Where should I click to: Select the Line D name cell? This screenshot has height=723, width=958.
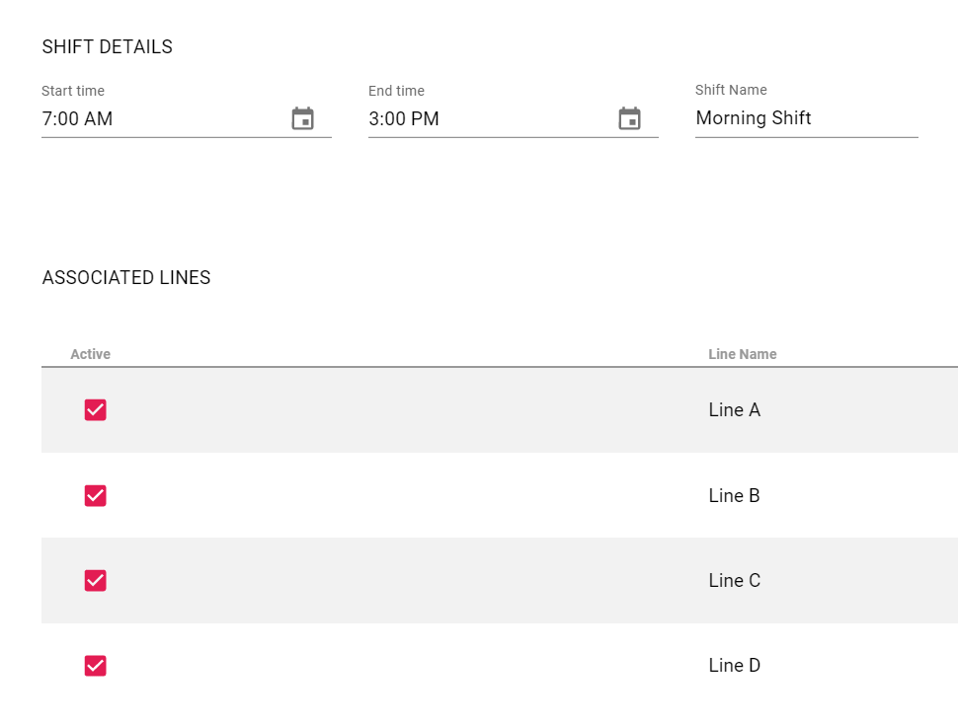pos(734,666)
